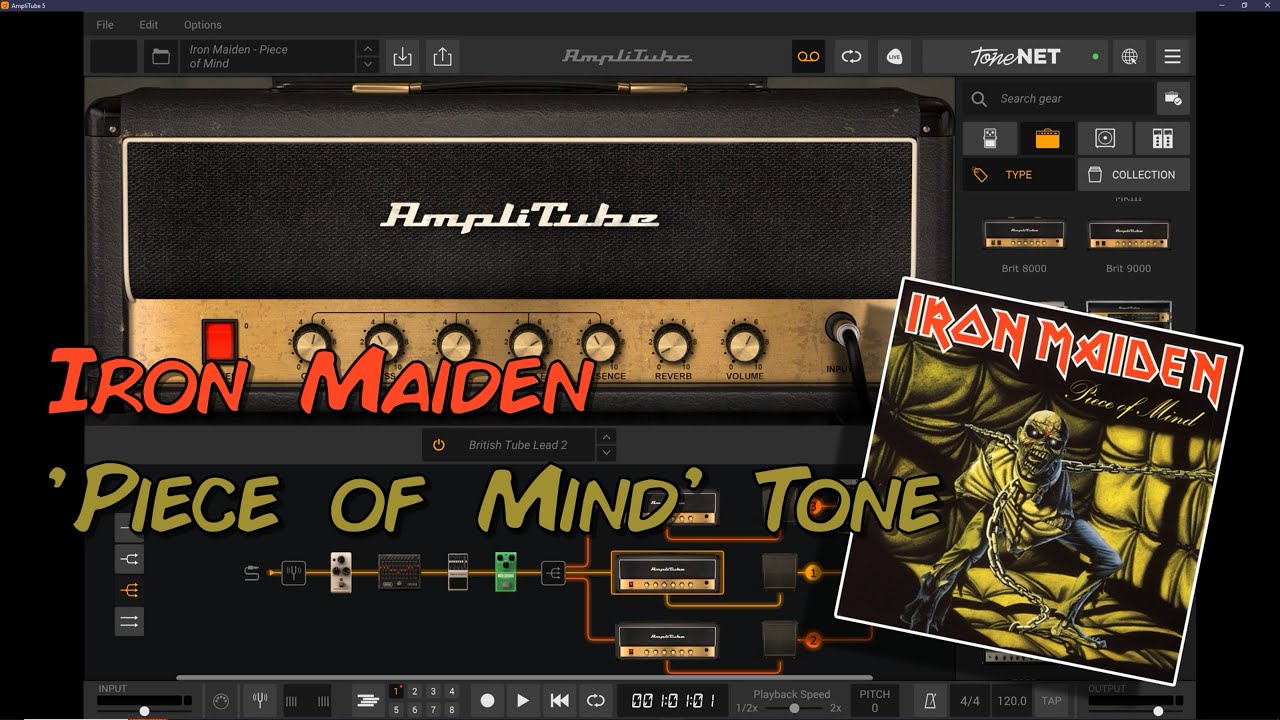Select the cabinet feeding output 2

pyautogui.click(x=779, y=639)
